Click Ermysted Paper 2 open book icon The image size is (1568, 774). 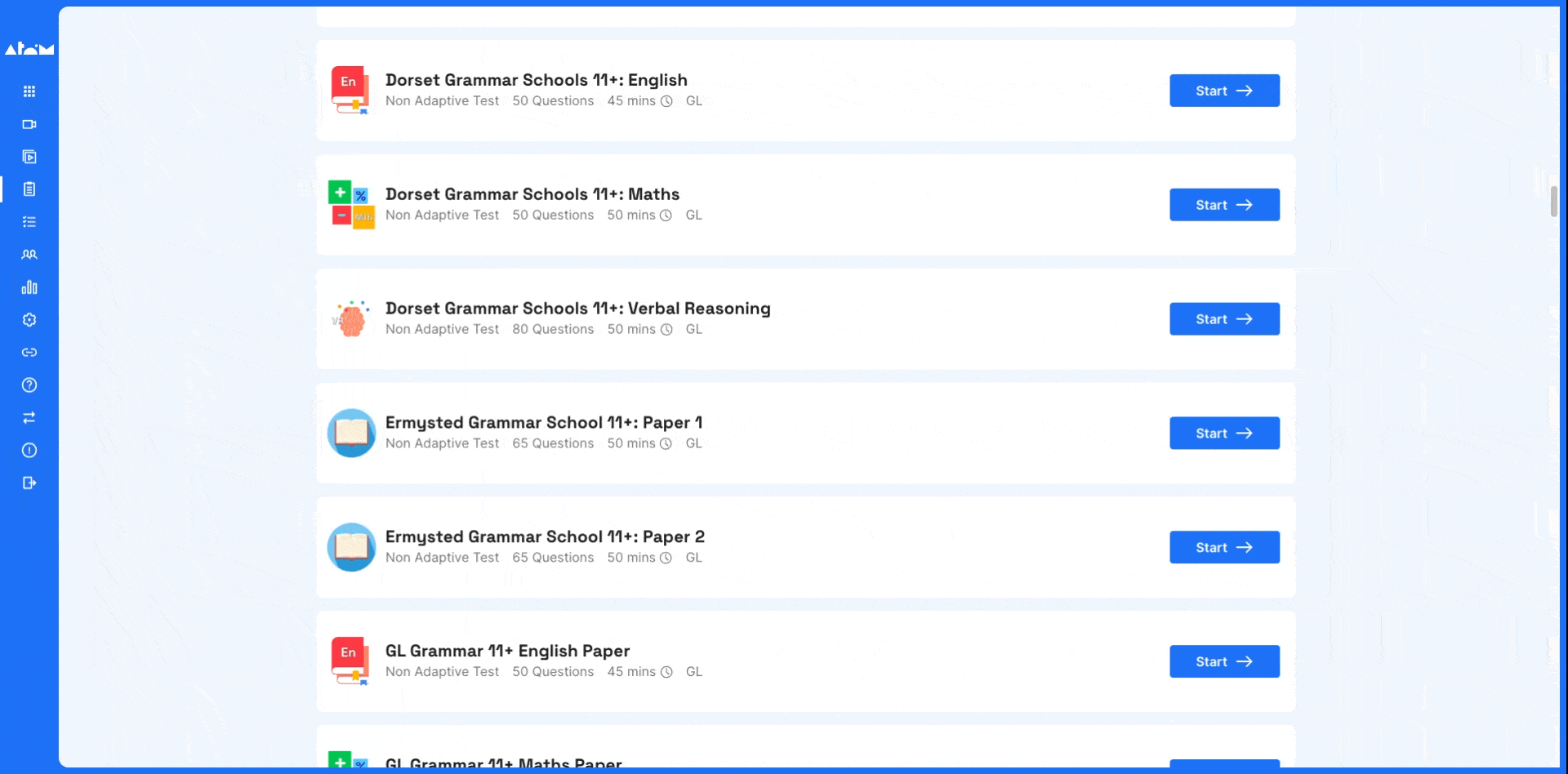click(351, 548)
